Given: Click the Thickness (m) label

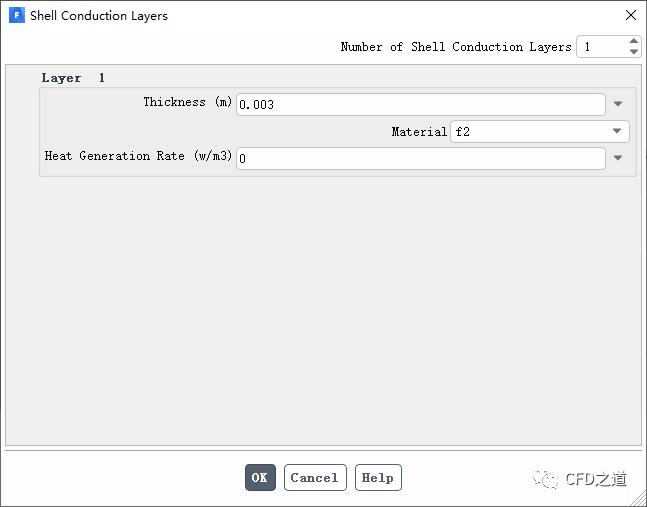Looking at the screenshot, I should click(x=188, y=103).
